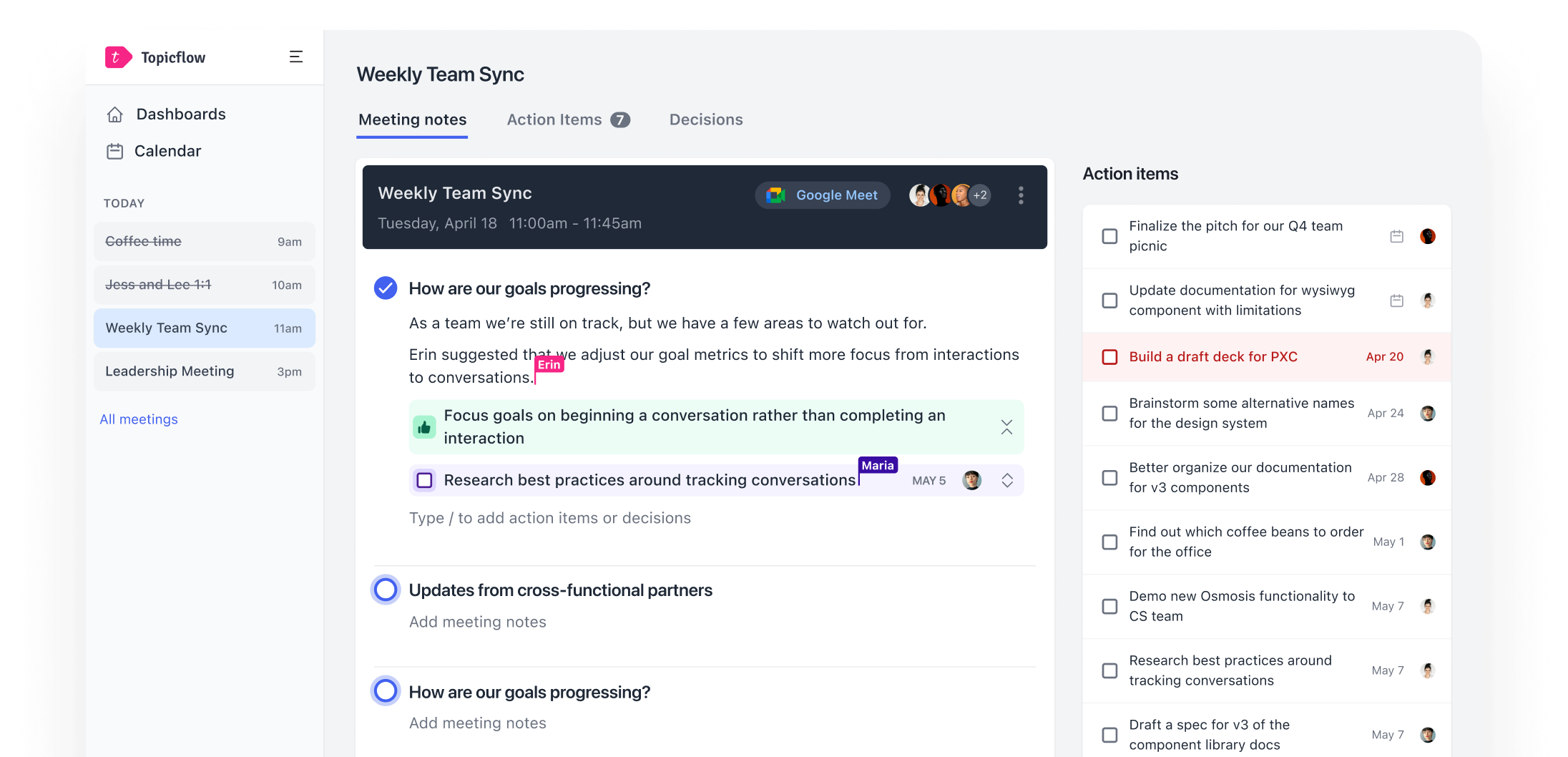The height and width of the screenshot is (757, 1568).
Task: Collapse the Focus goals decision
Action: [1006, 427]
